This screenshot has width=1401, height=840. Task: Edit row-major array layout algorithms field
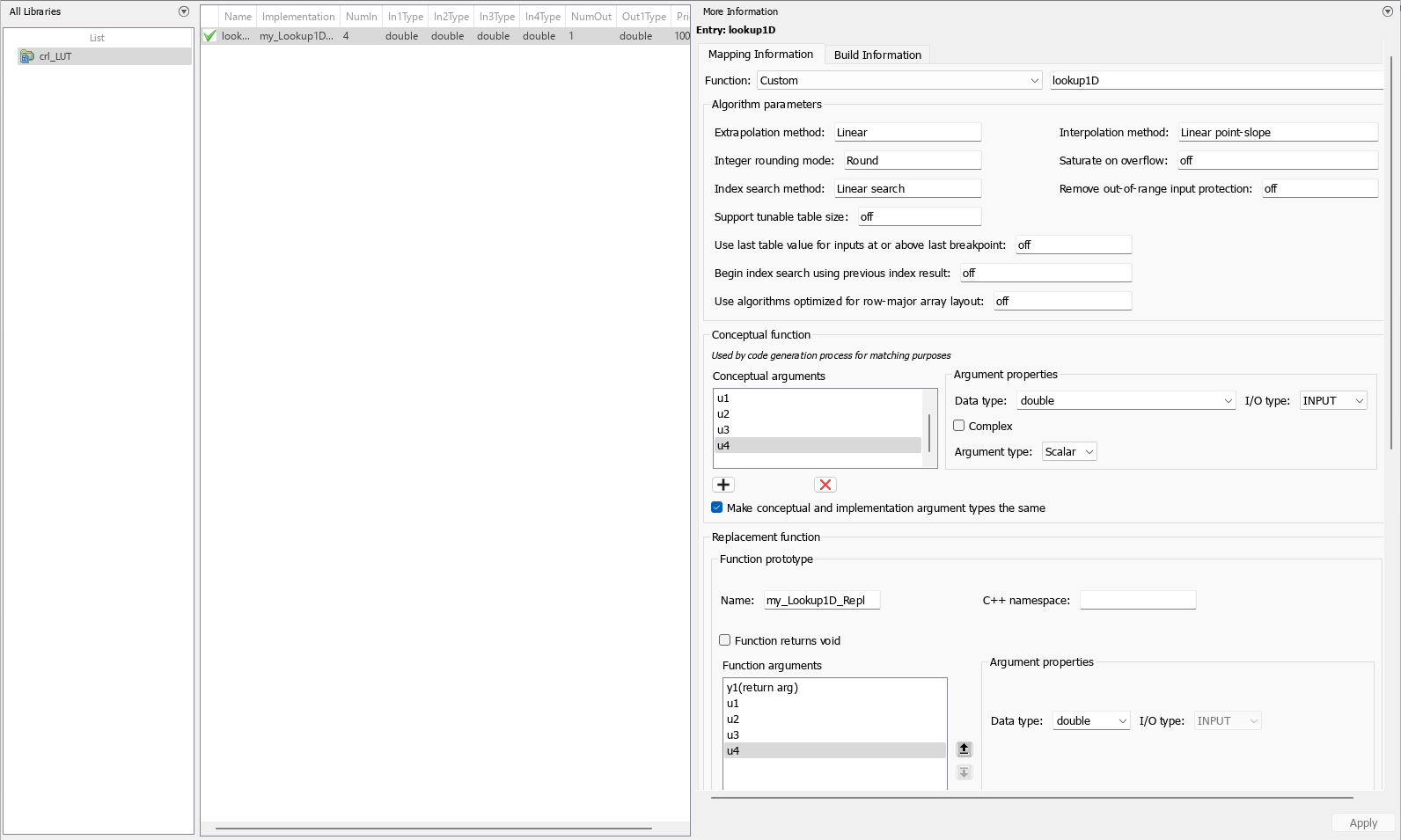pyautogui.click(x=1063, y=301)
